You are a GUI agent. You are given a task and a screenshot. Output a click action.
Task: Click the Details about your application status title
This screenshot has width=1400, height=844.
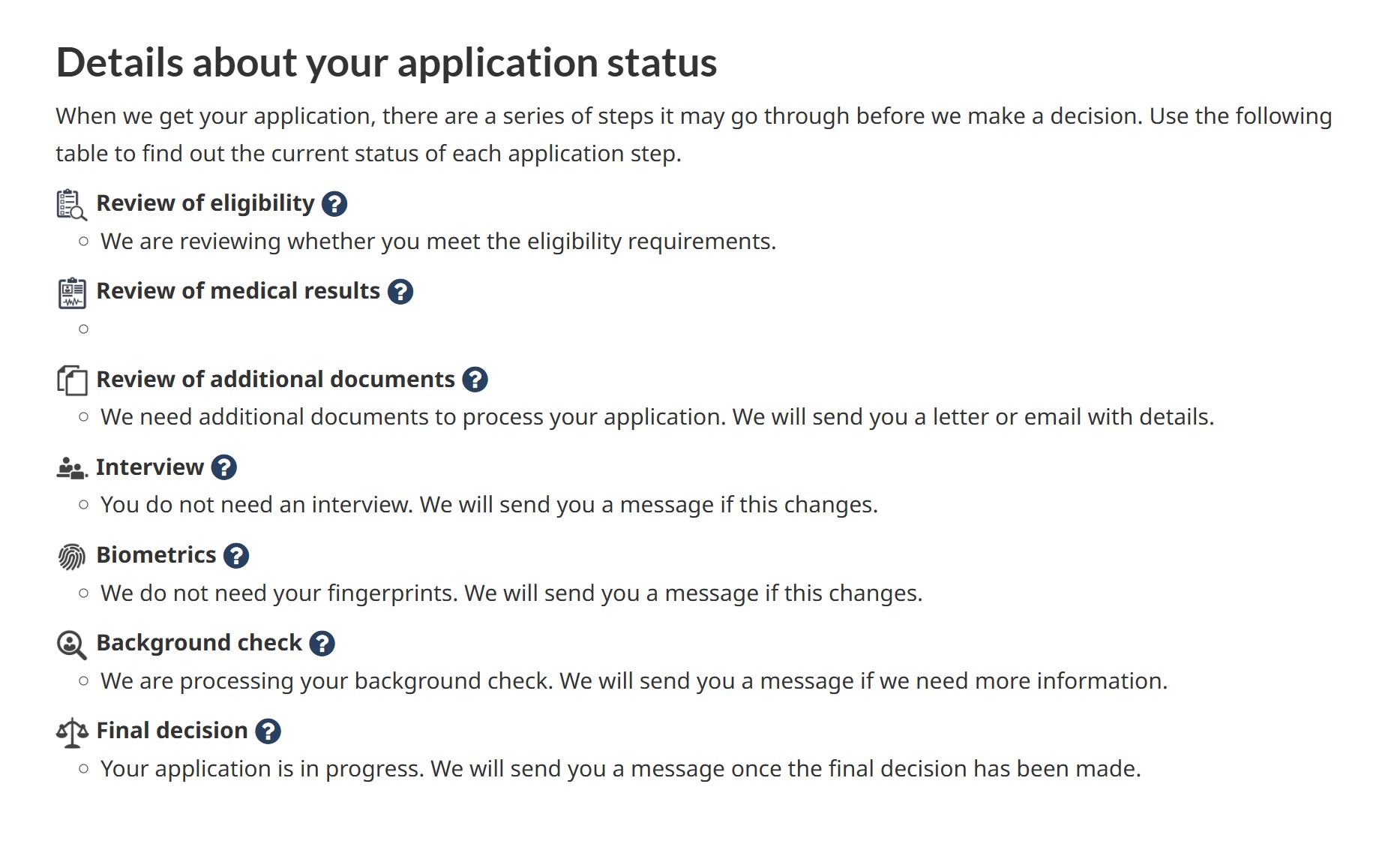386,62
